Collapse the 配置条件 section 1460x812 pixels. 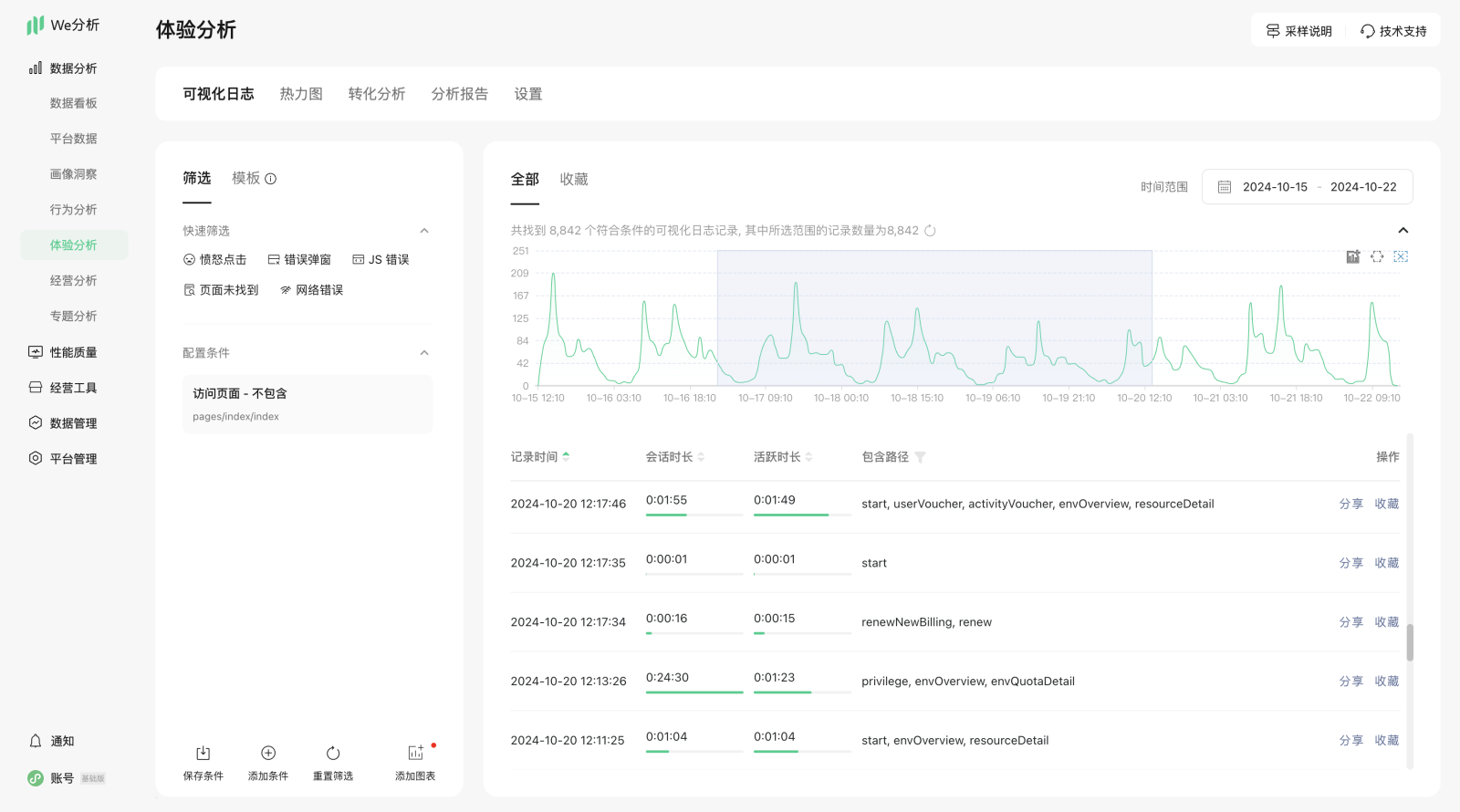424,353
